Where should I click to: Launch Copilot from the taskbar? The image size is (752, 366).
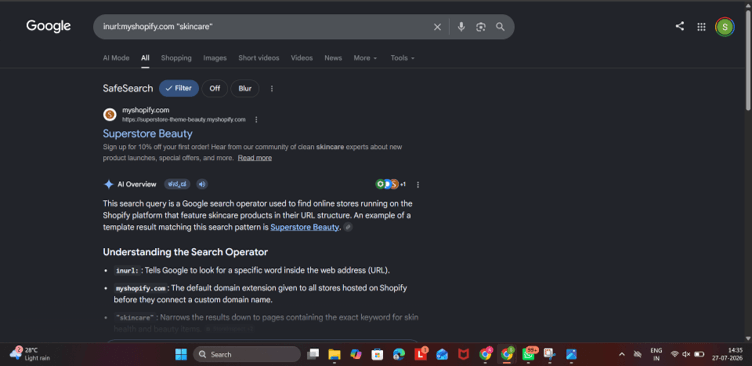(x=356, y=354)
